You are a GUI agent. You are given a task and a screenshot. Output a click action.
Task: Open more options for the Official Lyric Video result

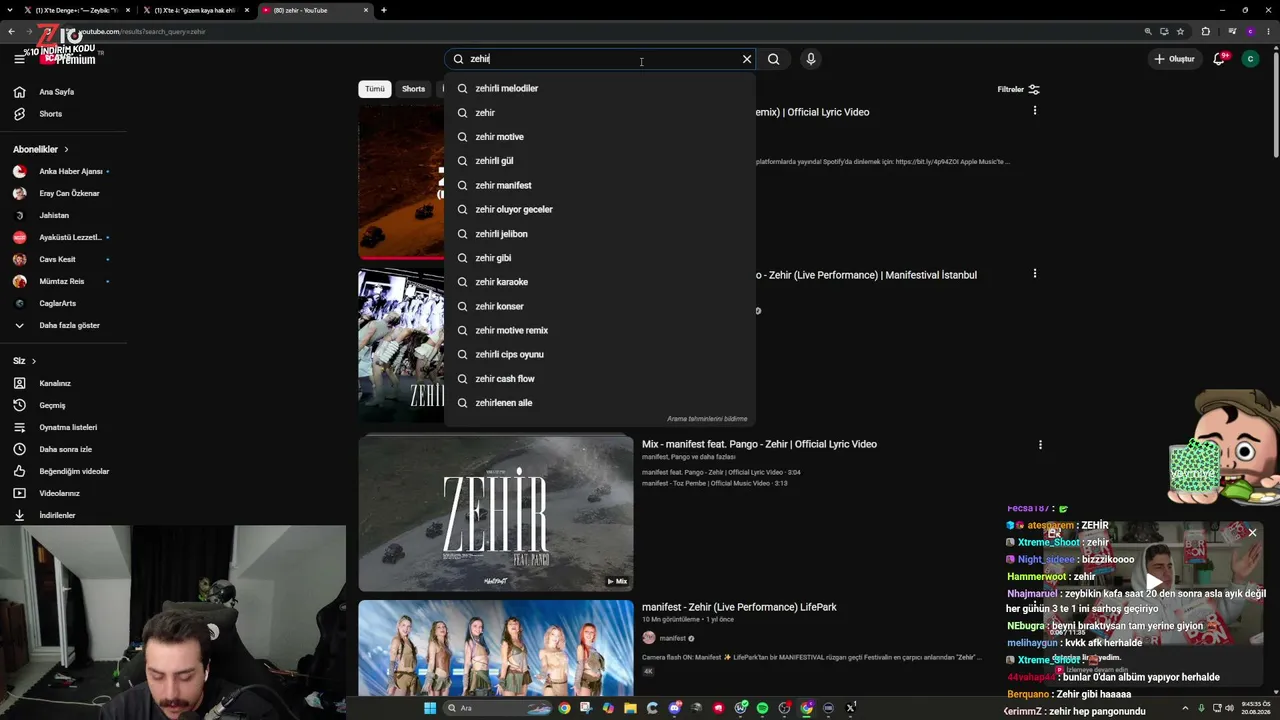[1035, 111]
